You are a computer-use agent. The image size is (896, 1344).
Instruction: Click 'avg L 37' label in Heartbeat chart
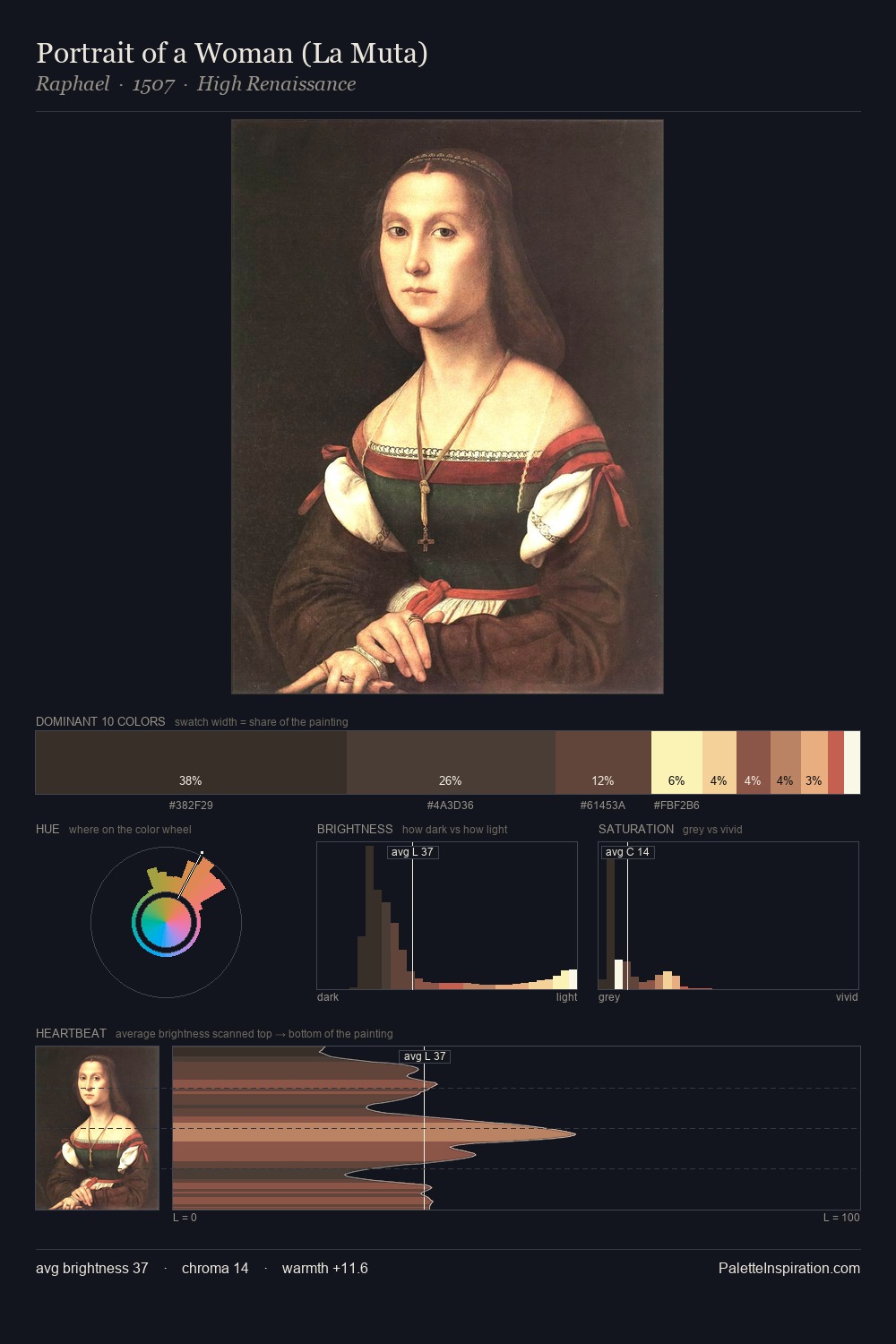424,1056
